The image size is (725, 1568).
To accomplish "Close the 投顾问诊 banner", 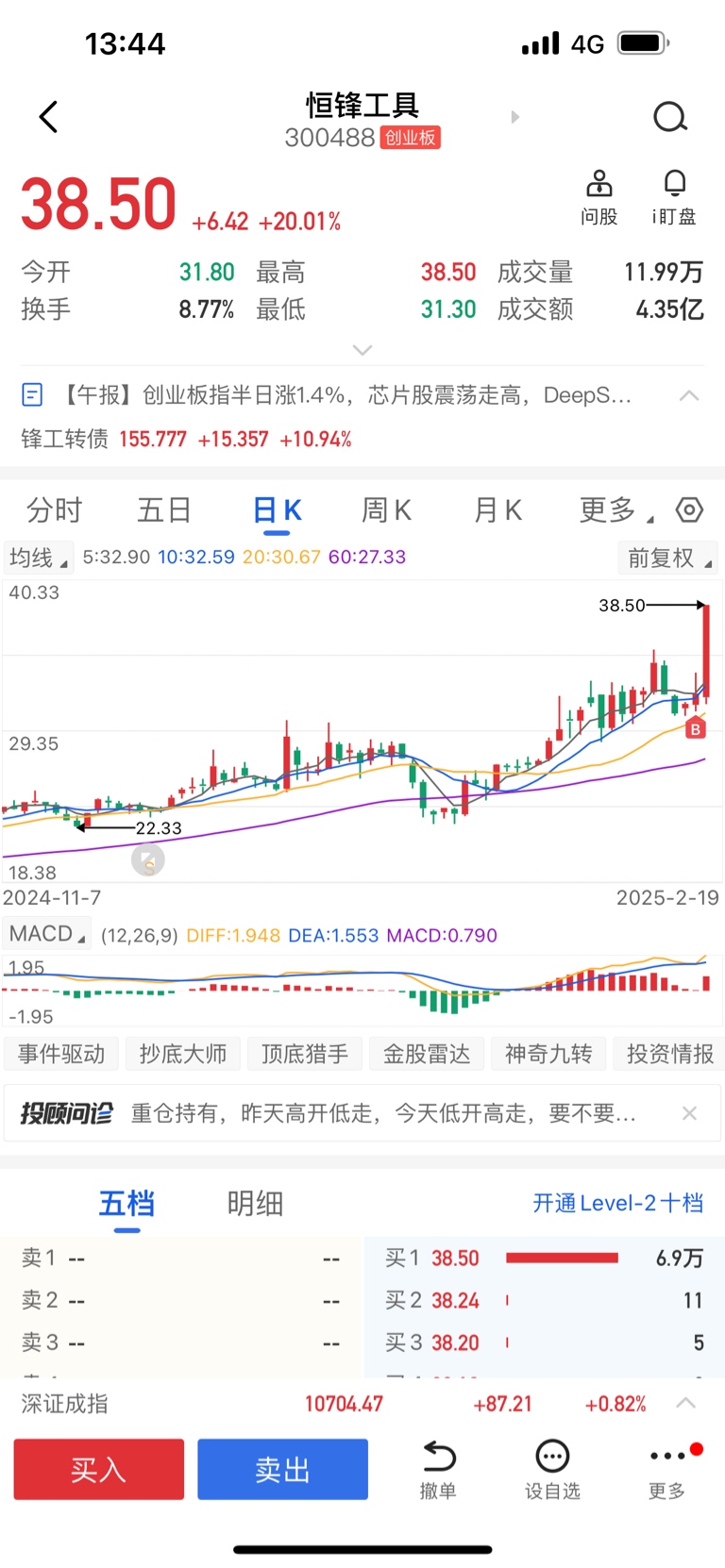I will pos(689,1113).
